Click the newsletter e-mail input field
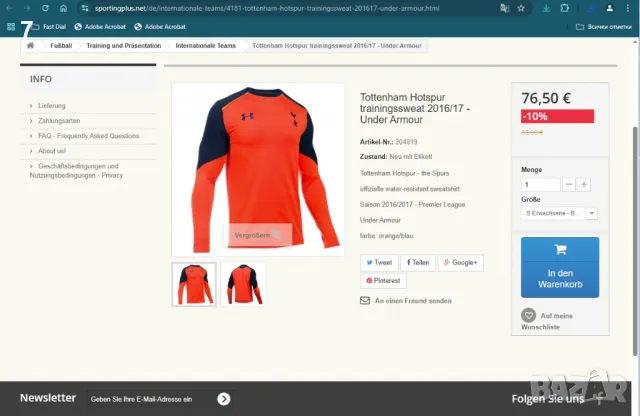Viewport: 640px width, 416px height. pos(151,399)
